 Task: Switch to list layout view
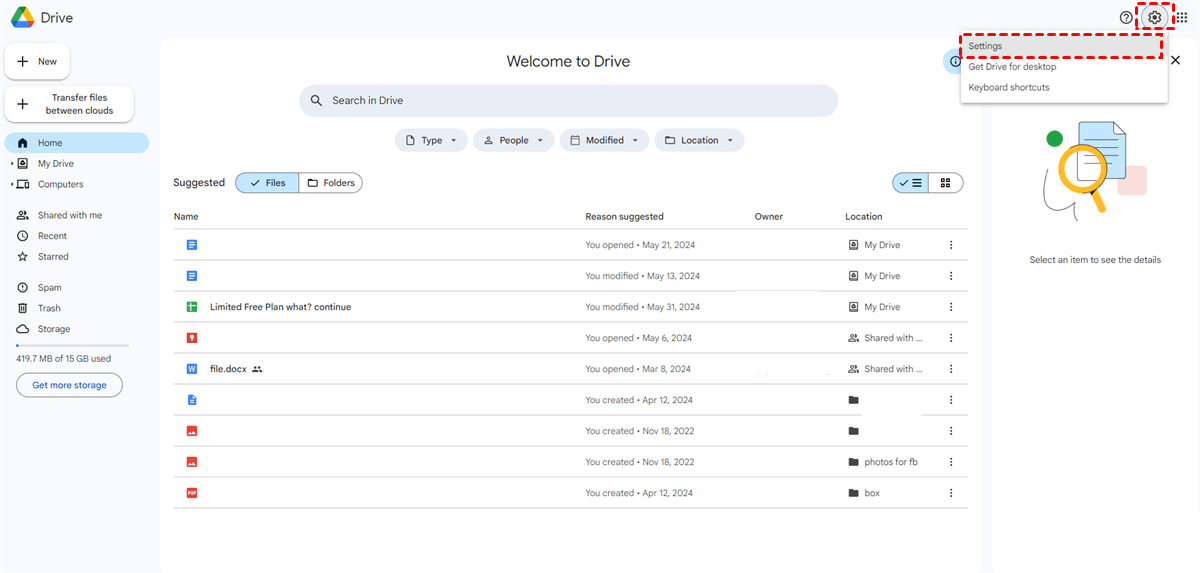(x=910, y=183)
